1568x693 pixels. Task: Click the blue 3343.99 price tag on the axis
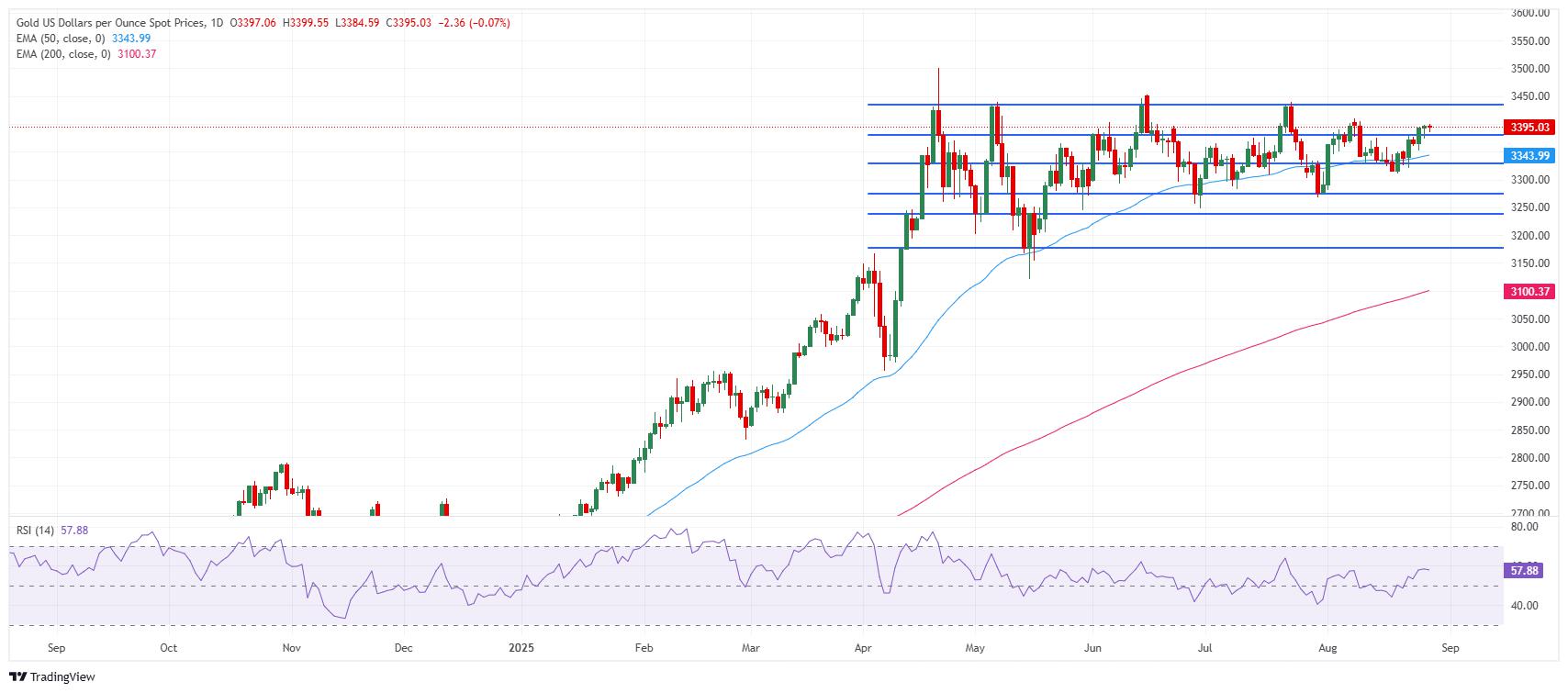click(1528, 156)
